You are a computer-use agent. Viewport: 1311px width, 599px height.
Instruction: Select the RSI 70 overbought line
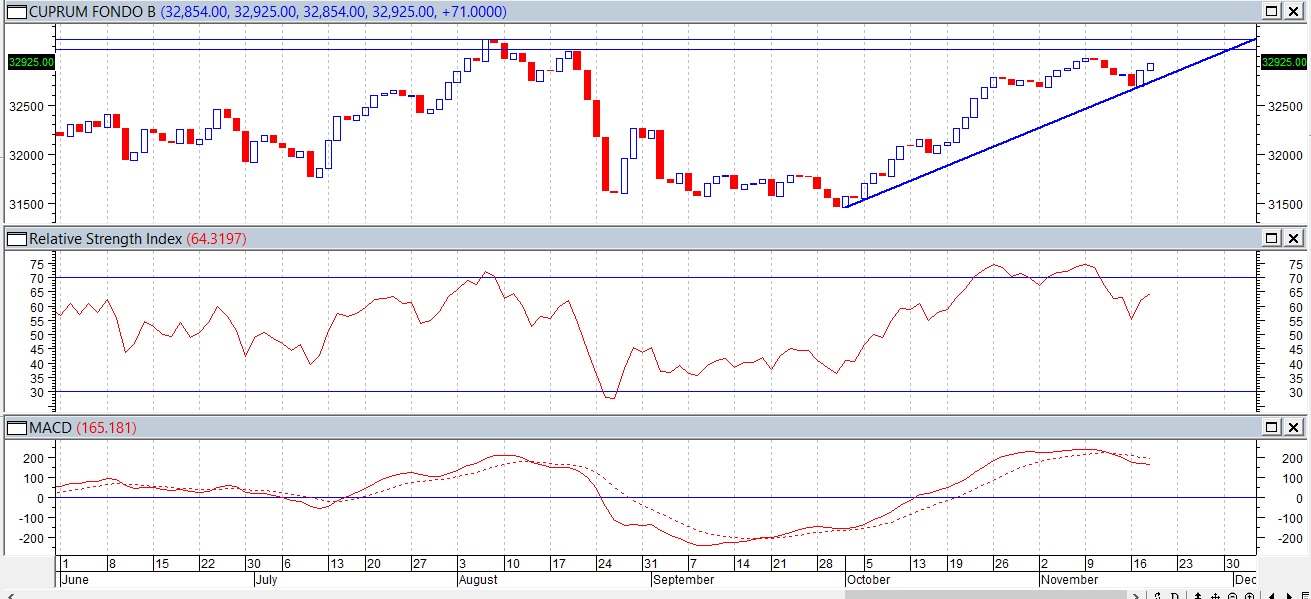pyautogui.click(x=655, y=277)
